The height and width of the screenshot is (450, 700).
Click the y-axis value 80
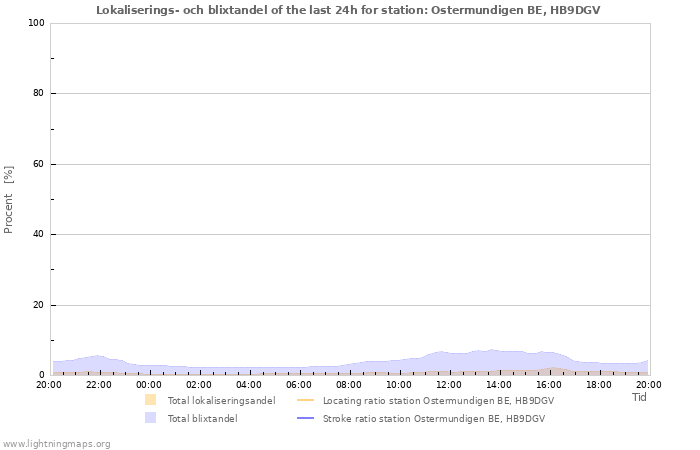(39, 93)
